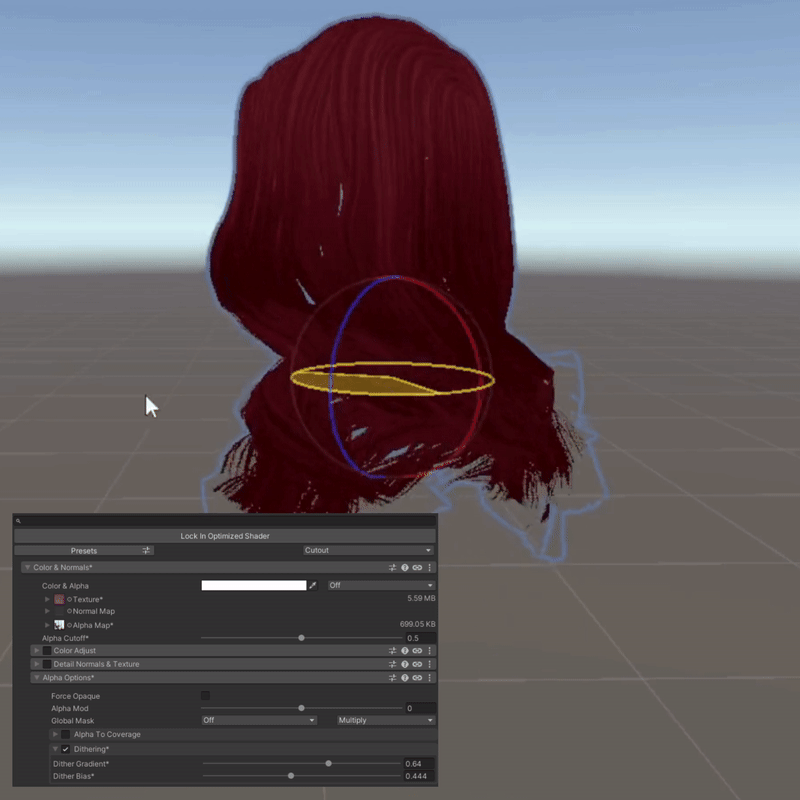
Task: Click the presets sliders icon in Color Adjust header
Action: (x=393, y=651)
